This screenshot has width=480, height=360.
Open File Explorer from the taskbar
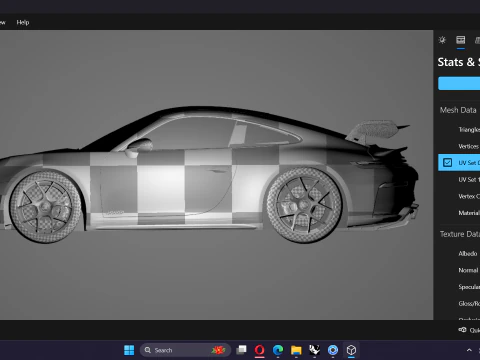coord(296,350)
